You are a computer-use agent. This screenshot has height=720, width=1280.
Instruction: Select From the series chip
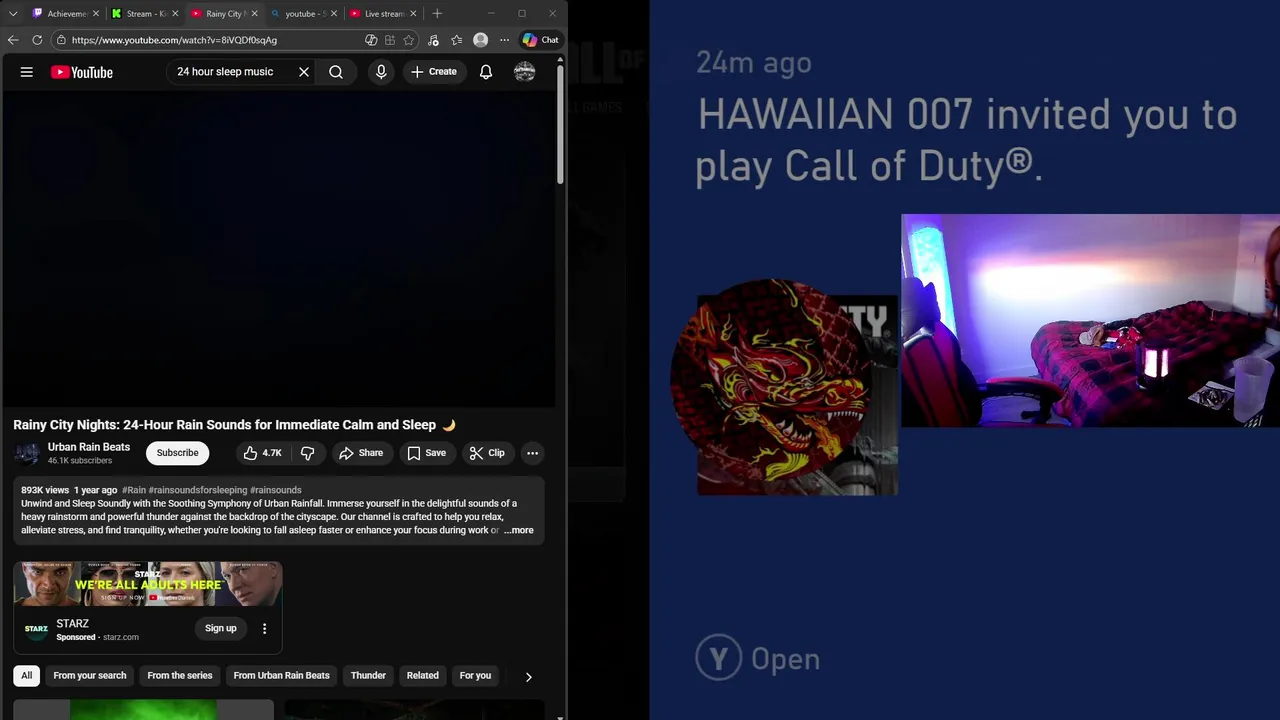coord(180,676)
